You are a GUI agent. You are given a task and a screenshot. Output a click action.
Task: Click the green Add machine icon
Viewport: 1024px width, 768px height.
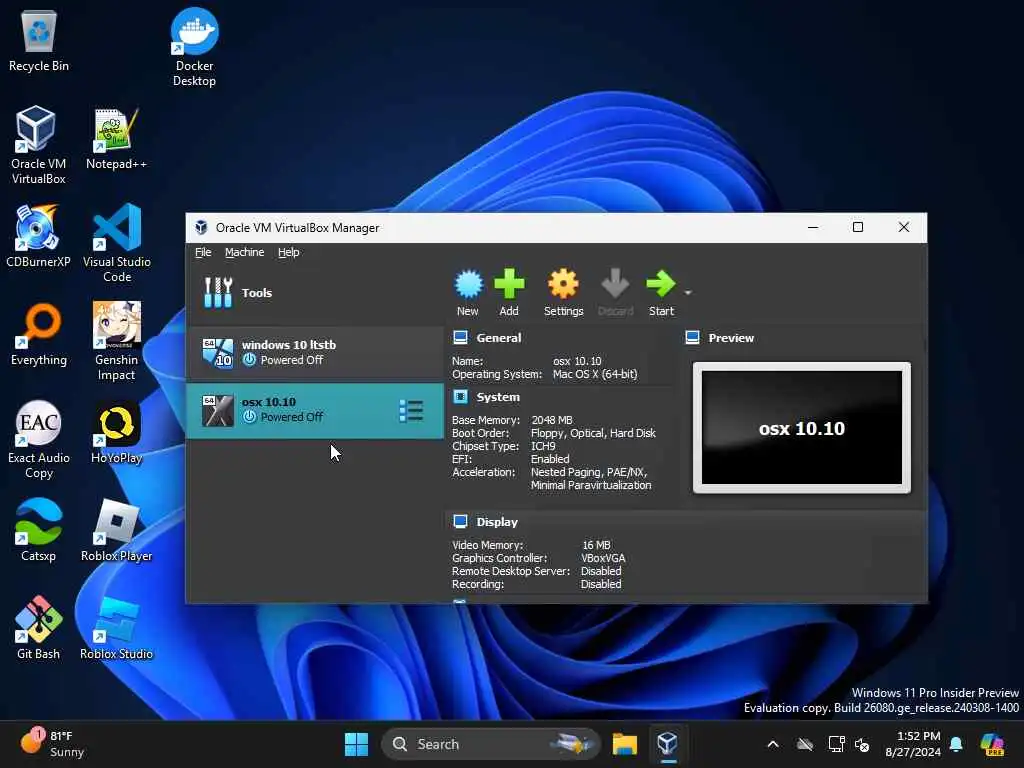(x=509, y=292)
